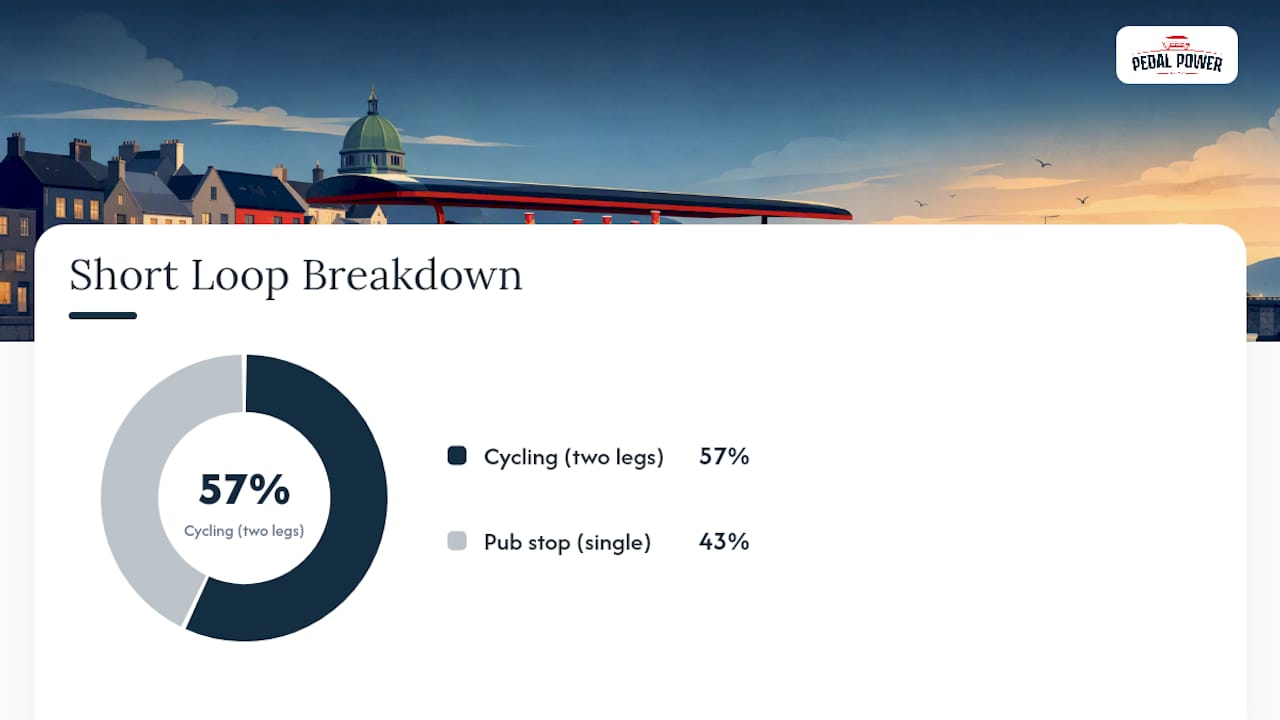Viewport: 1280px width, 720px height.
Task: Click the 57% value in the legend row
Action: pyautogui.click(x=724, y=456)
